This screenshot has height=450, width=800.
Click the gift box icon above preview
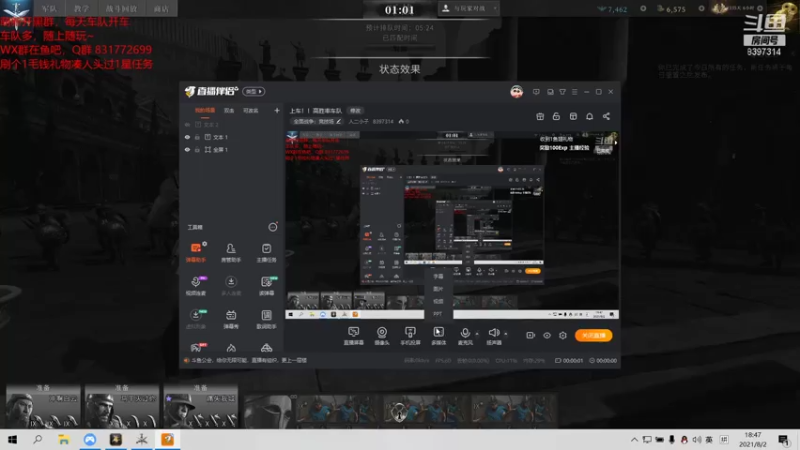540,116
